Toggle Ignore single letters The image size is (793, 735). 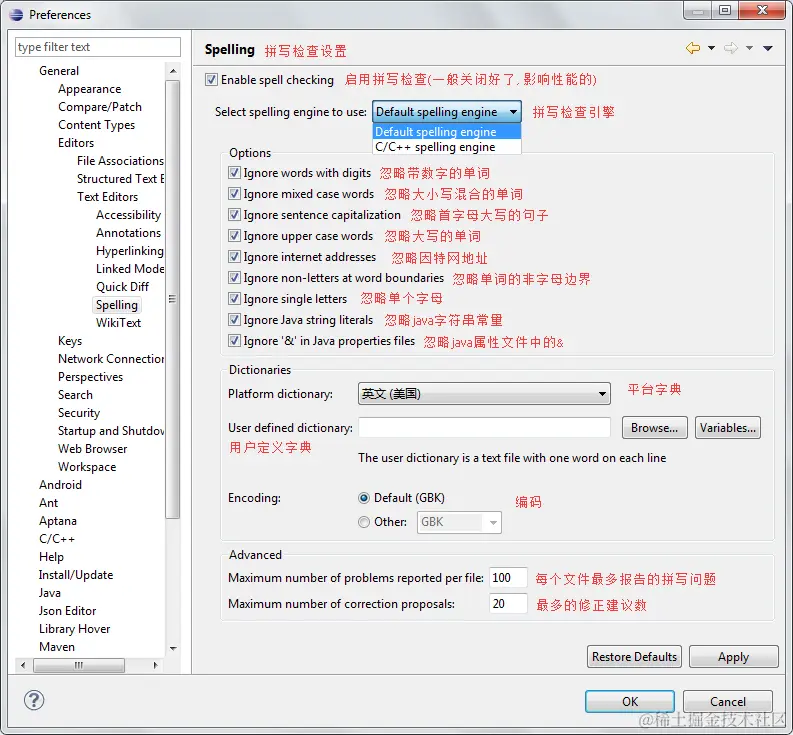pyautogui.click(x=234, y=298)
